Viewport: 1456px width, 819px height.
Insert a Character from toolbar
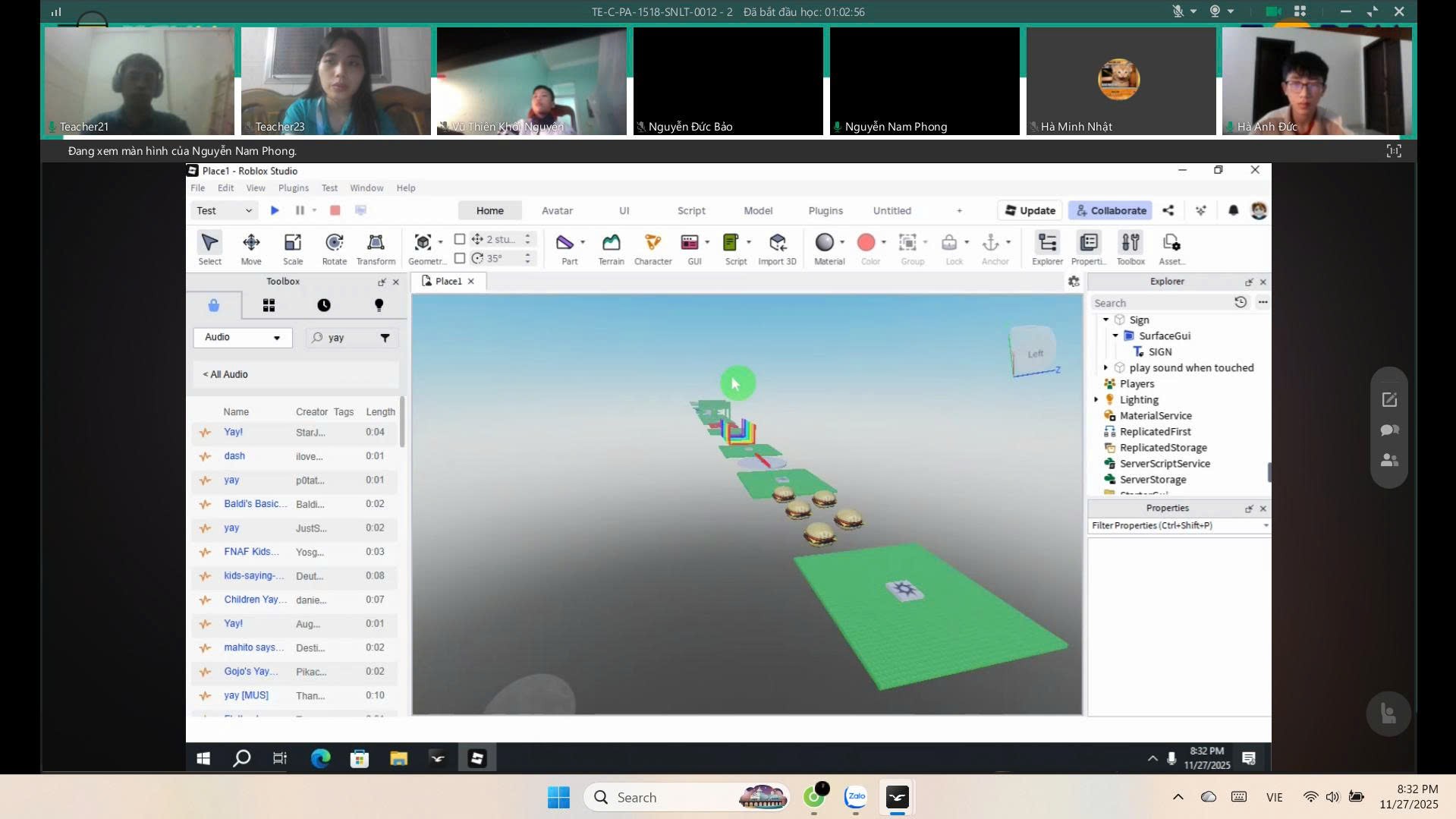(x=653, y=248)
